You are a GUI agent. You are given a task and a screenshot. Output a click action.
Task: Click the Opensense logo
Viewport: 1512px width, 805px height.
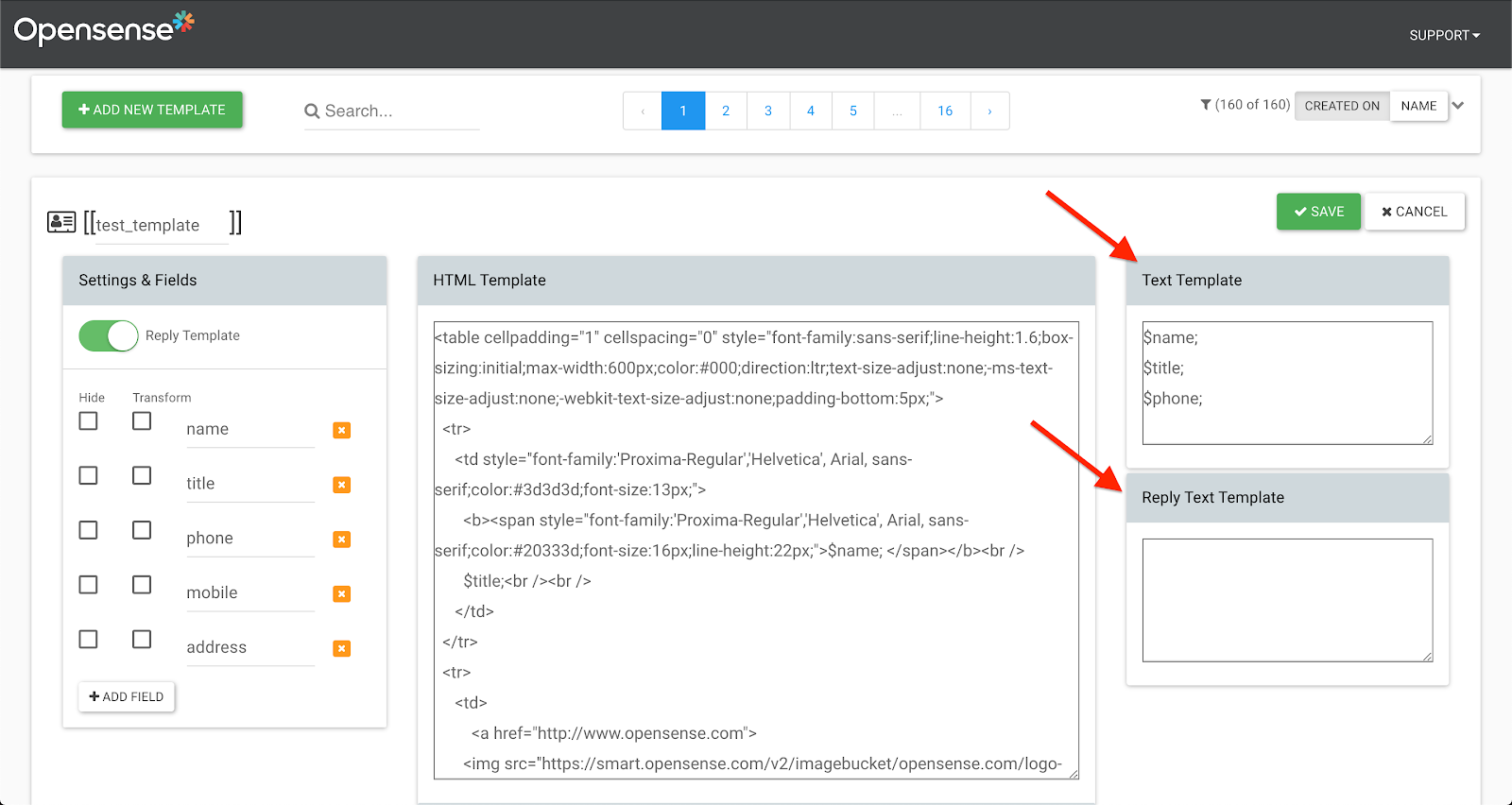coord(104,28)
